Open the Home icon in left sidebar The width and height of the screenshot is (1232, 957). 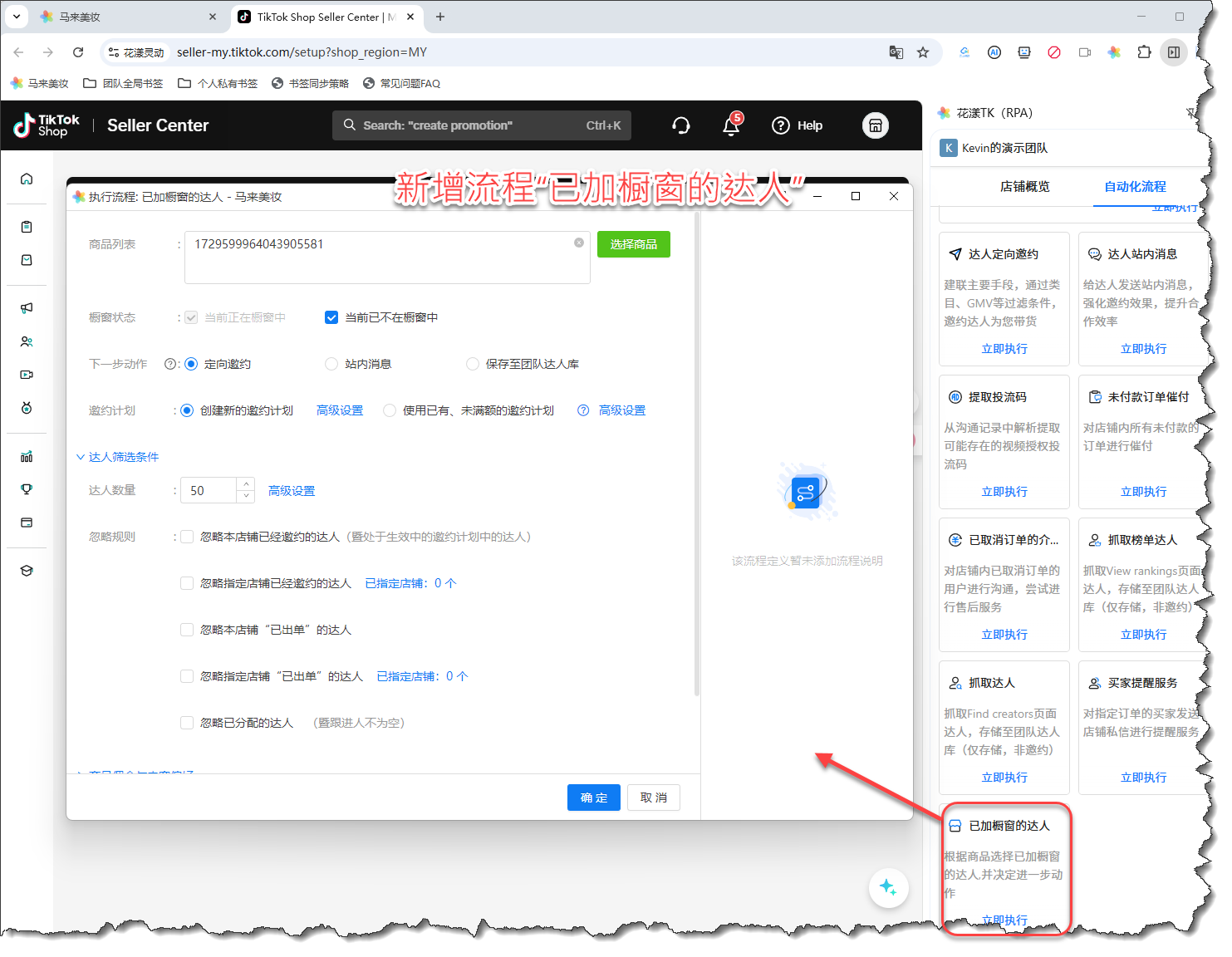(27, 179)
